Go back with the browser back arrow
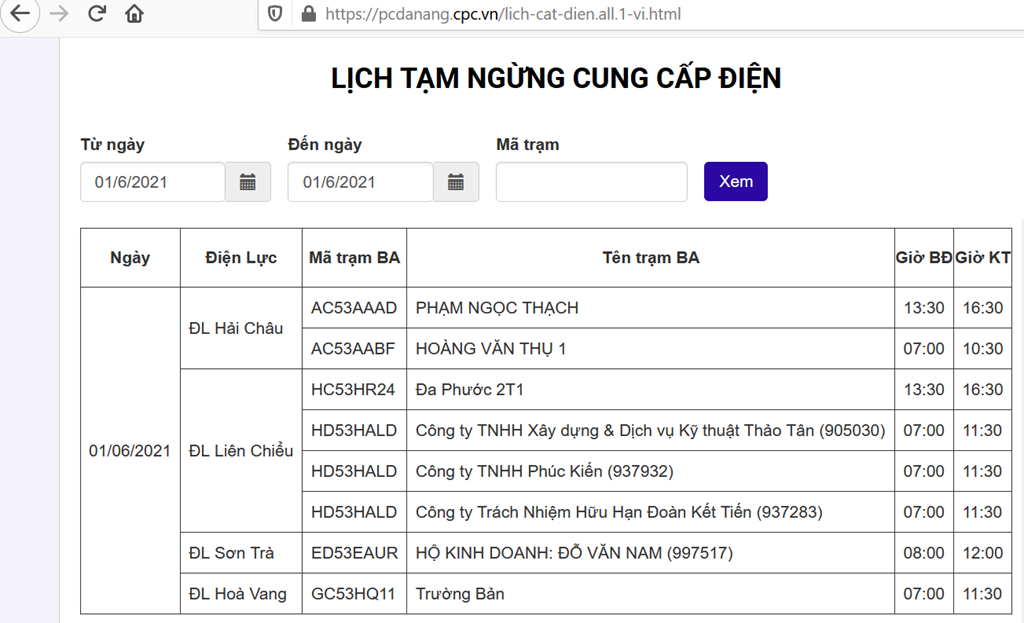This screenshot has width=1024, height=623. [x=20, y=13]
